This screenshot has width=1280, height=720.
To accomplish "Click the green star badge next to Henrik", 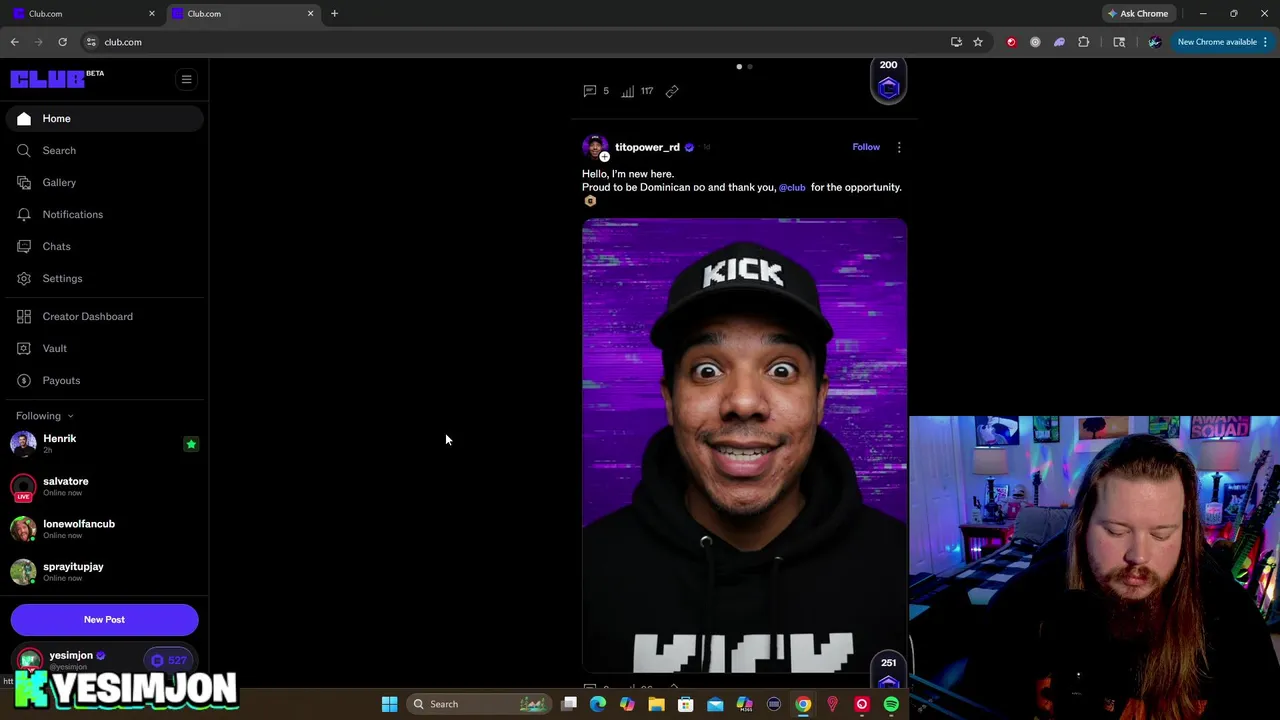I will pos(191,444).
